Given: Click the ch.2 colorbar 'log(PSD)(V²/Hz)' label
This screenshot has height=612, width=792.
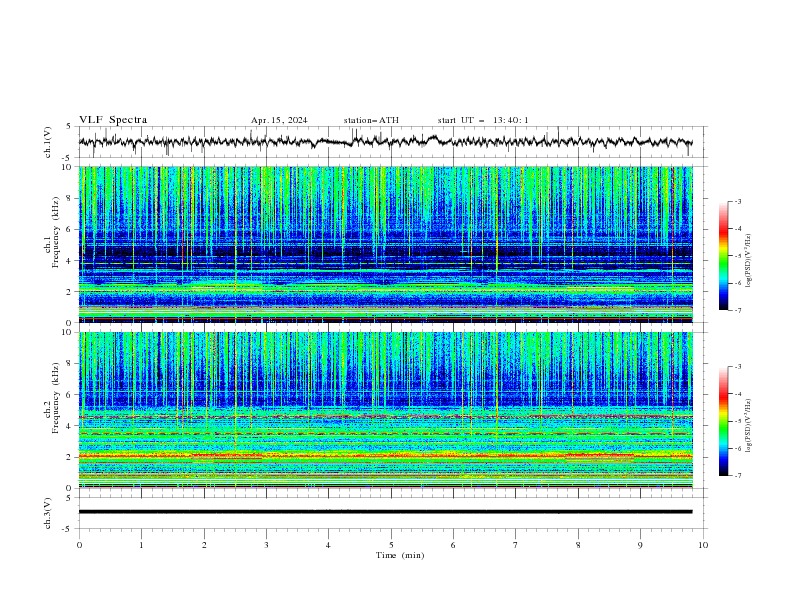Looking at the screenshot, I should [749, 426].
